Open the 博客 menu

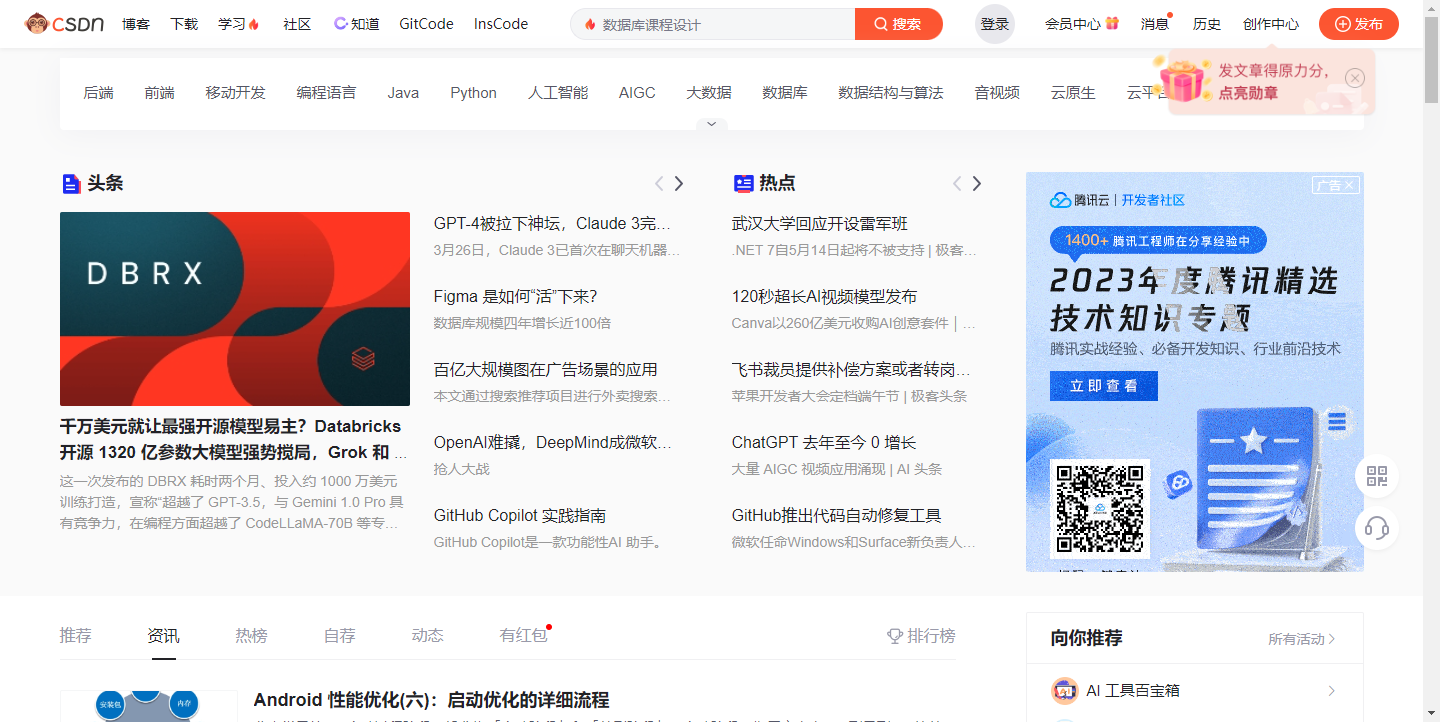[x=136, y=24]
